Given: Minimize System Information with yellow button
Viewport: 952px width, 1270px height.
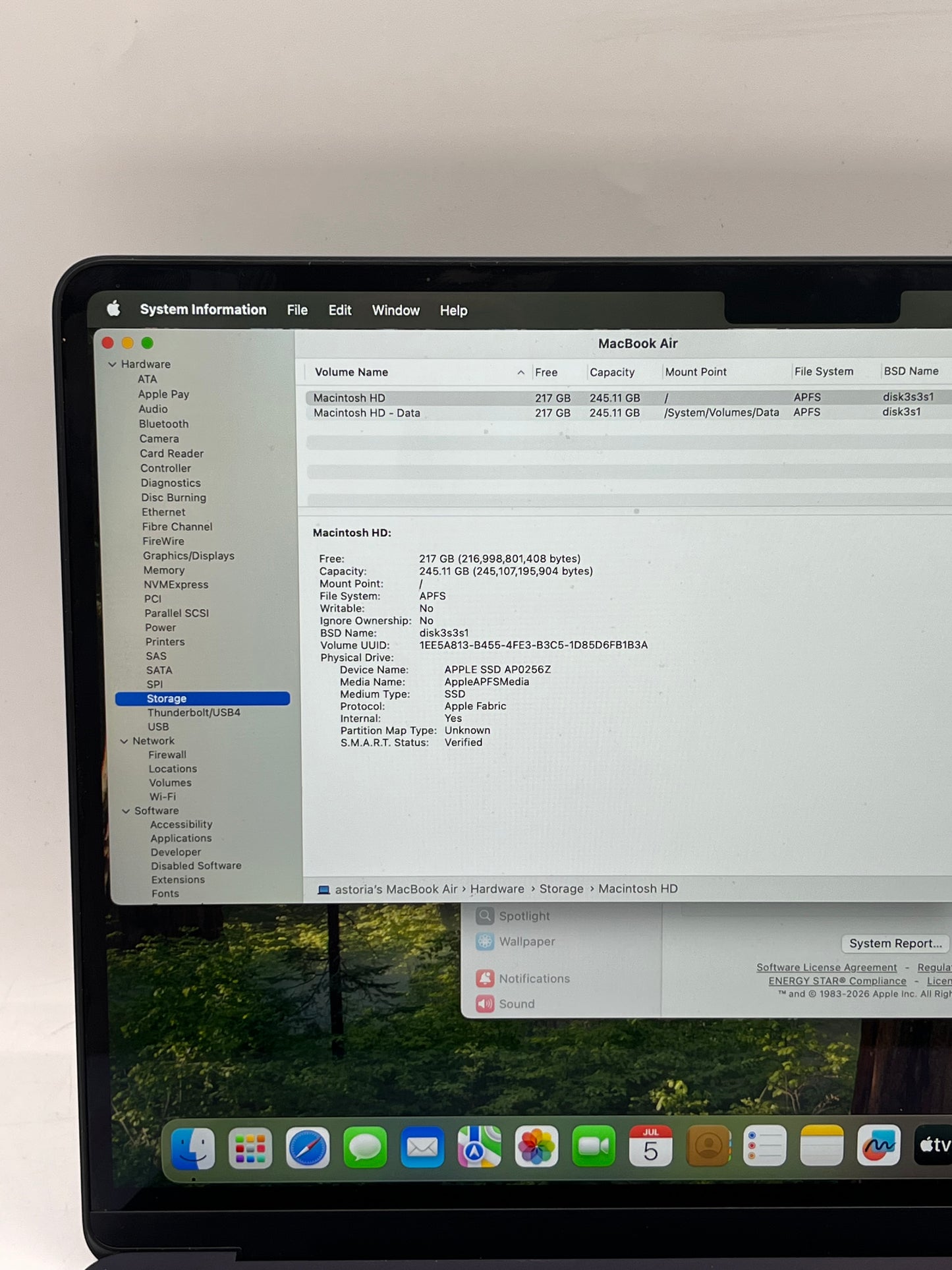Looking at the screenshot, I should click(x=128, y=343).
